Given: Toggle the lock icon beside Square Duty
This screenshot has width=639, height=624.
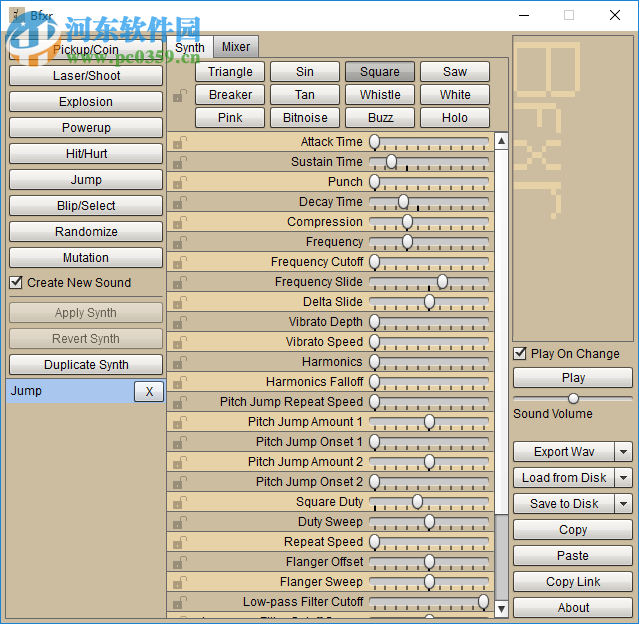Looking at the screenshot, I should click(180, 502).
